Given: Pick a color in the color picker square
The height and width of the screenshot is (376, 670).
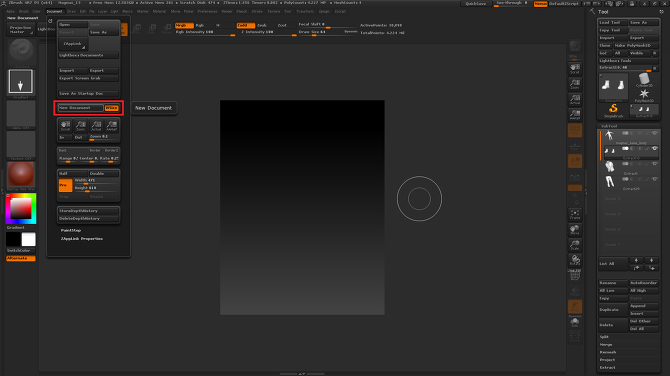Looking at the screenshot, I should click(x=21, y=209).
